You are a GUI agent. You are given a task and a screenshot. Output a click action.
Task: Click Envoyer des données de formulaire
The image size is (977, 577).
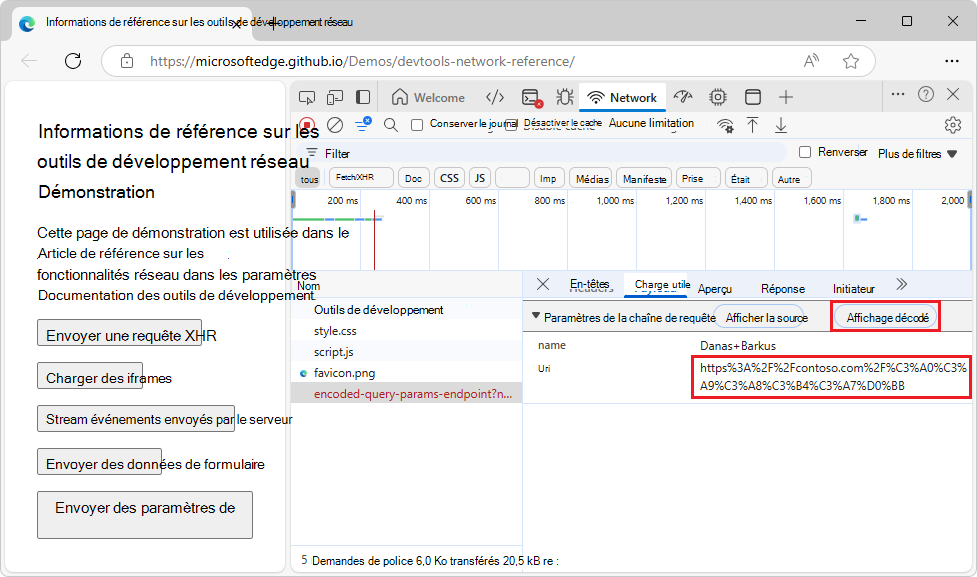tap(100, 462)
